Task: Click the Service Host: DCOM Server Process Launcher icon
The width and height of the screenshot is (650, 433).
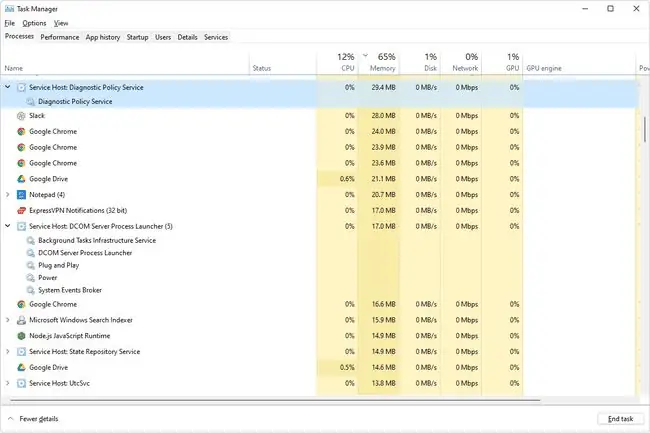Action: click(x=21, y=226)
